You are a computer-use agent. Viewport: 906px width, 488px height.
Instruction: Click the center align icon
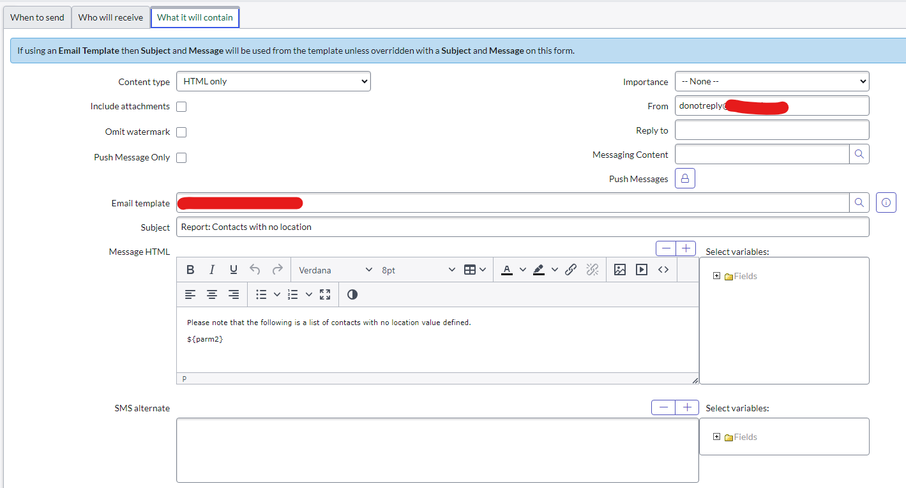tap(212, 294)
